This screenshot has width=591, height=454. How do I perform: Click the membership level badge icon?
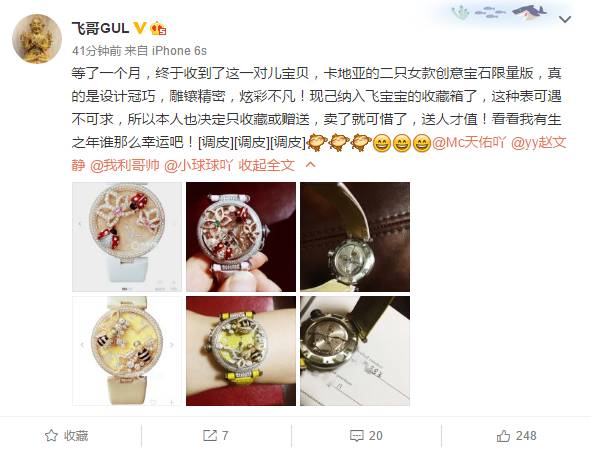click(158, 28)
